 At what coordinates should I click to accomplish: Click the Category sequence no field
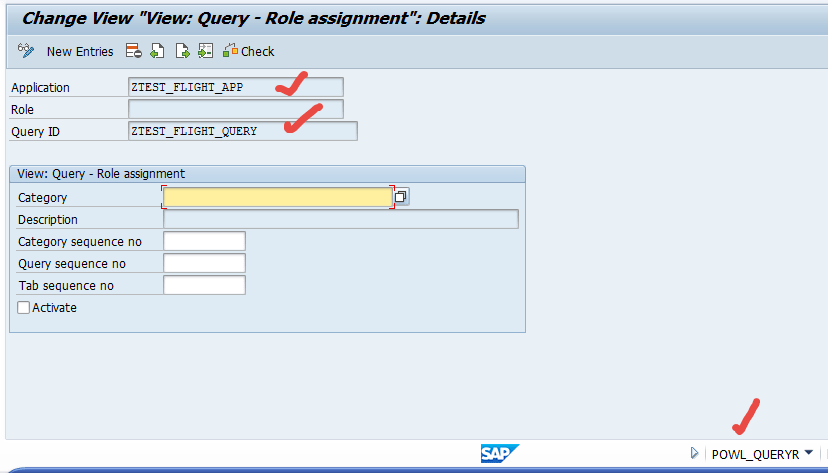click(204, 241)
